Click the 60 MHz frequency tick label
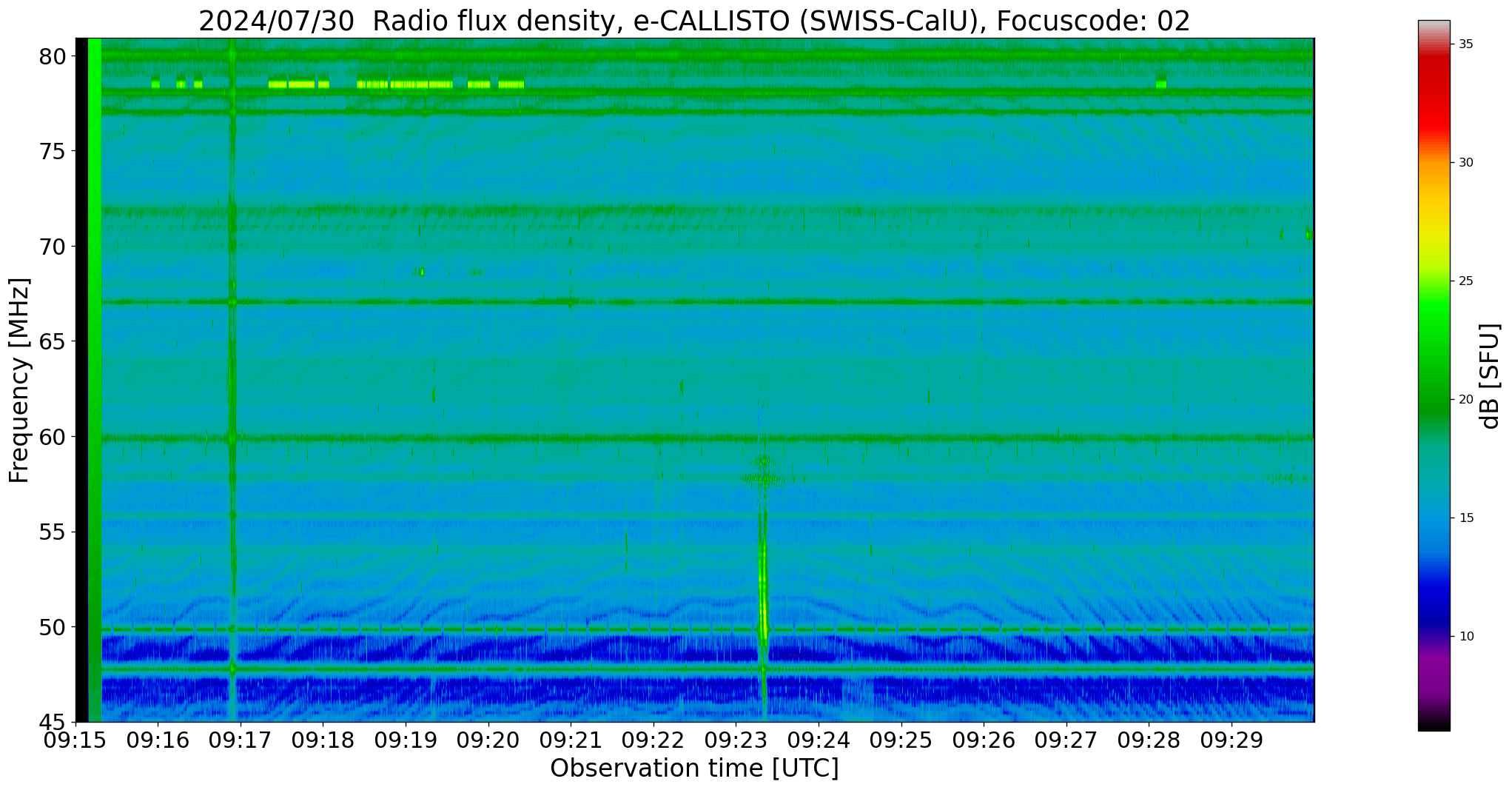1512x790 pixels. click(53, 437)
